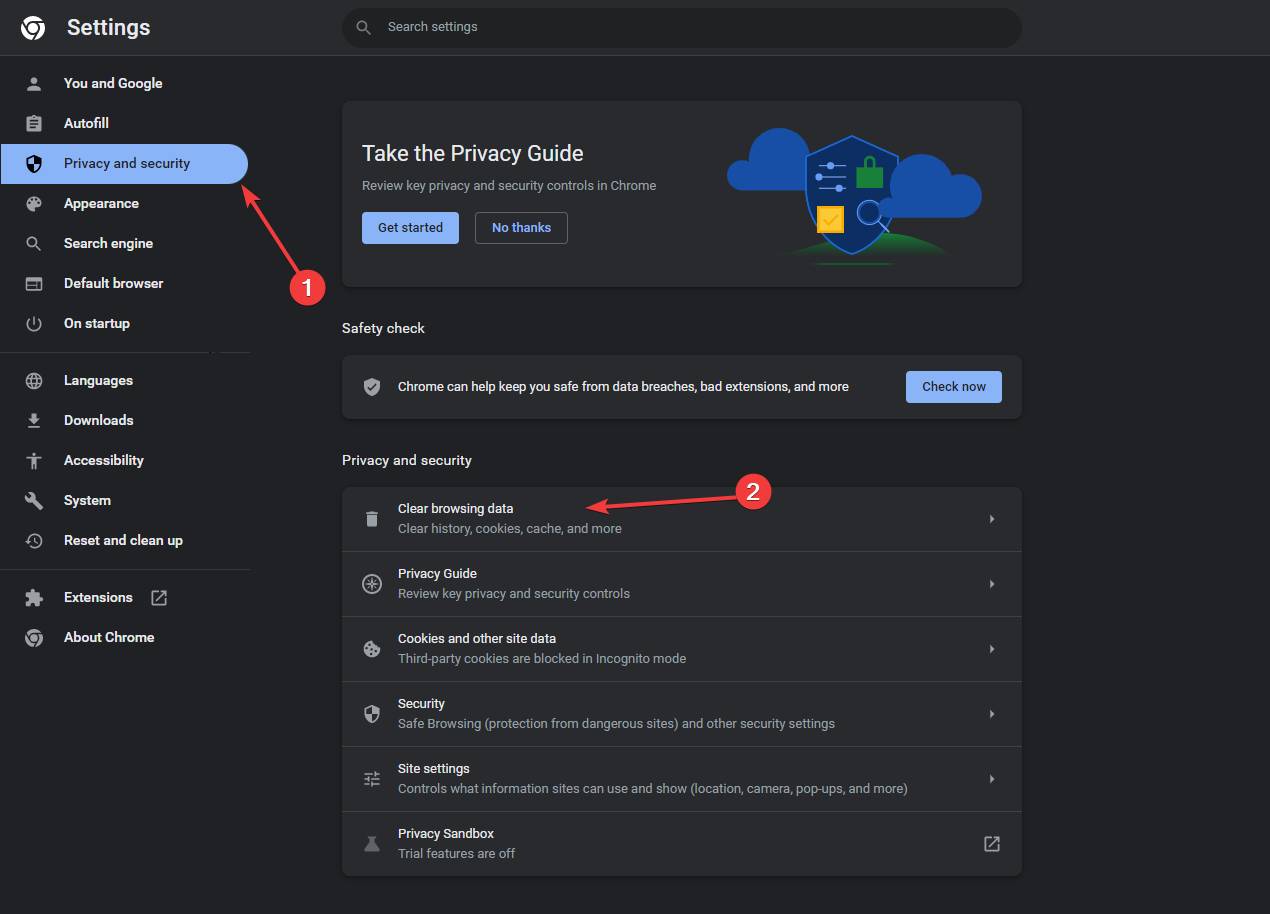Select Reset and clean up in the sidebar
Viewport: 1270px width, 914px height.
[x=122, y=540]
